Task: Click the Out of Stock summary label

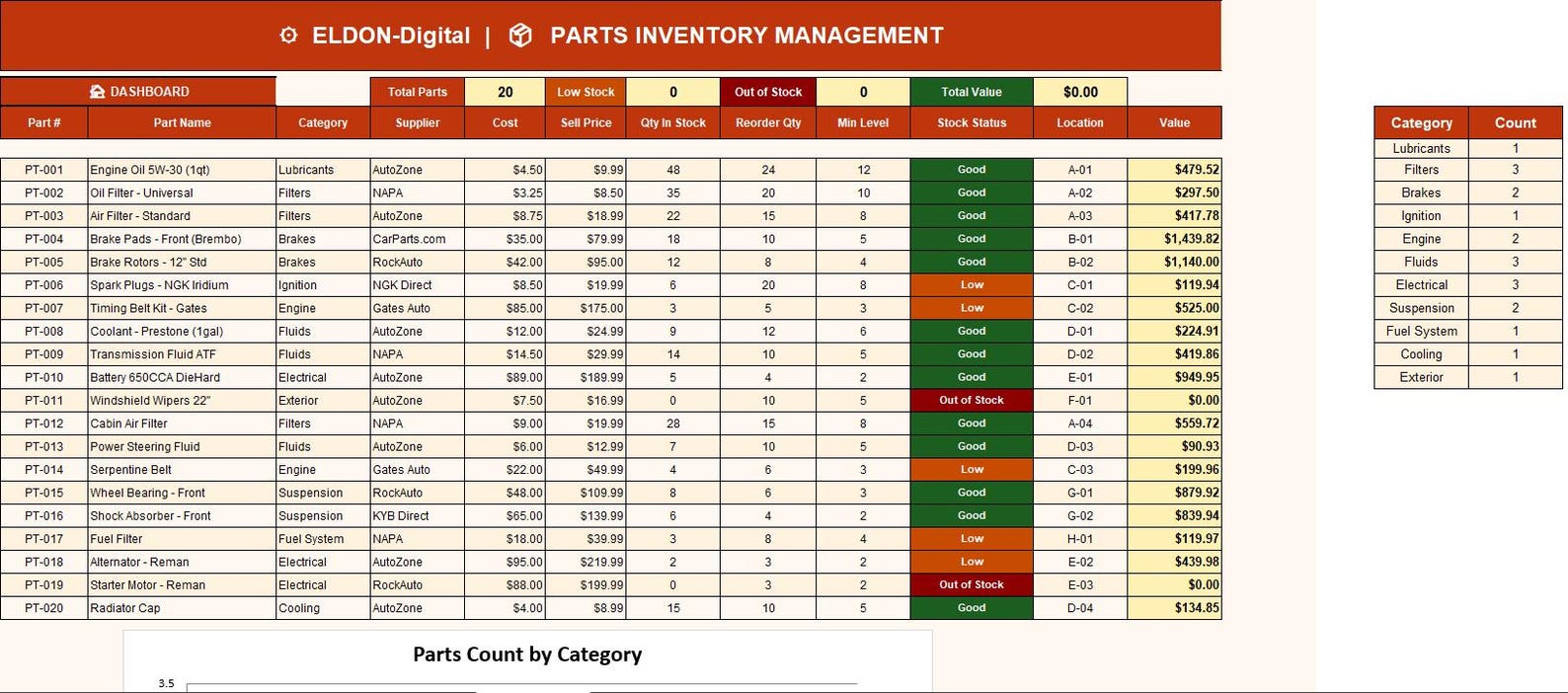Action: click(x=768, y=92)
